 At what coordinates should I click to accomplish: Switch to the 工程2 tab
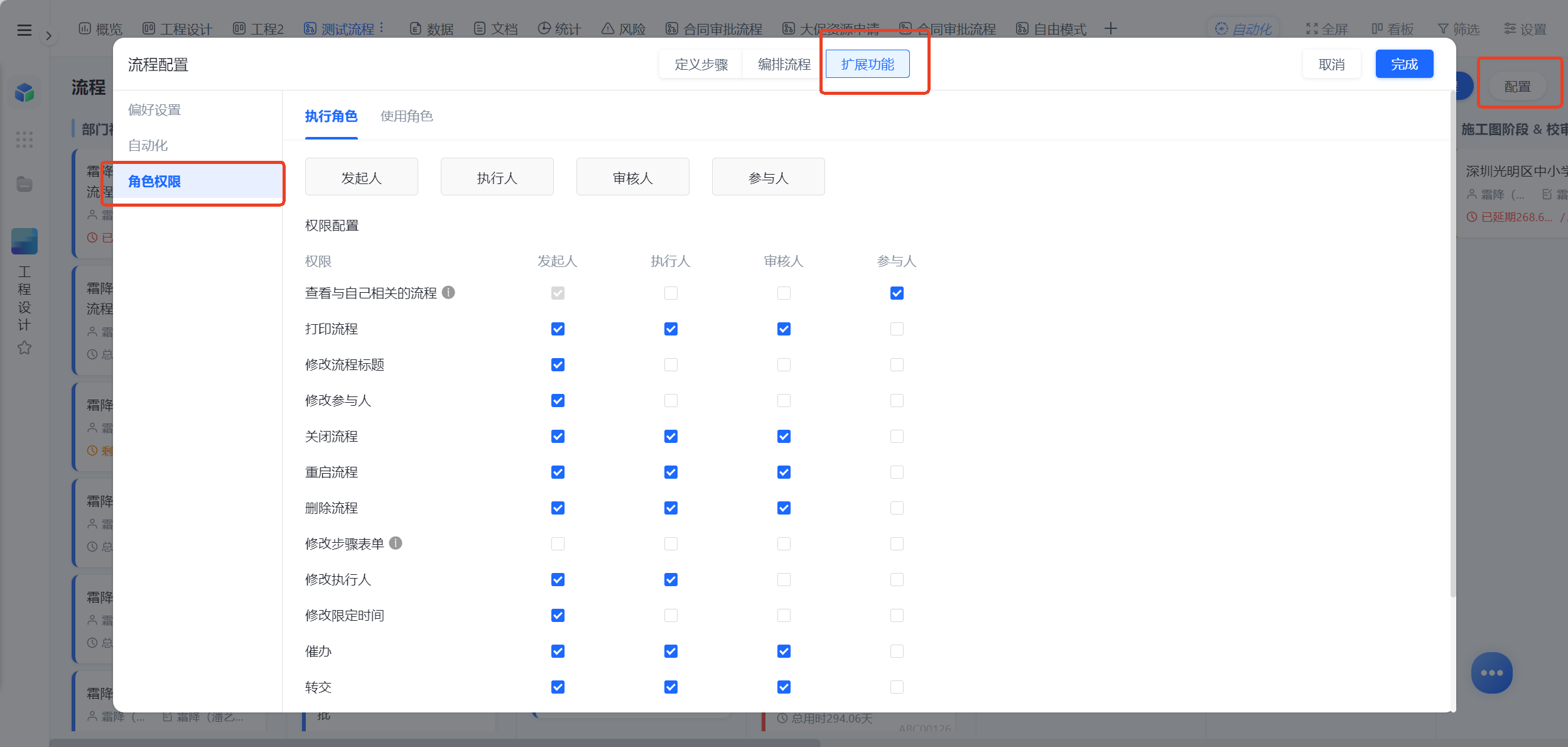point(258,29)
